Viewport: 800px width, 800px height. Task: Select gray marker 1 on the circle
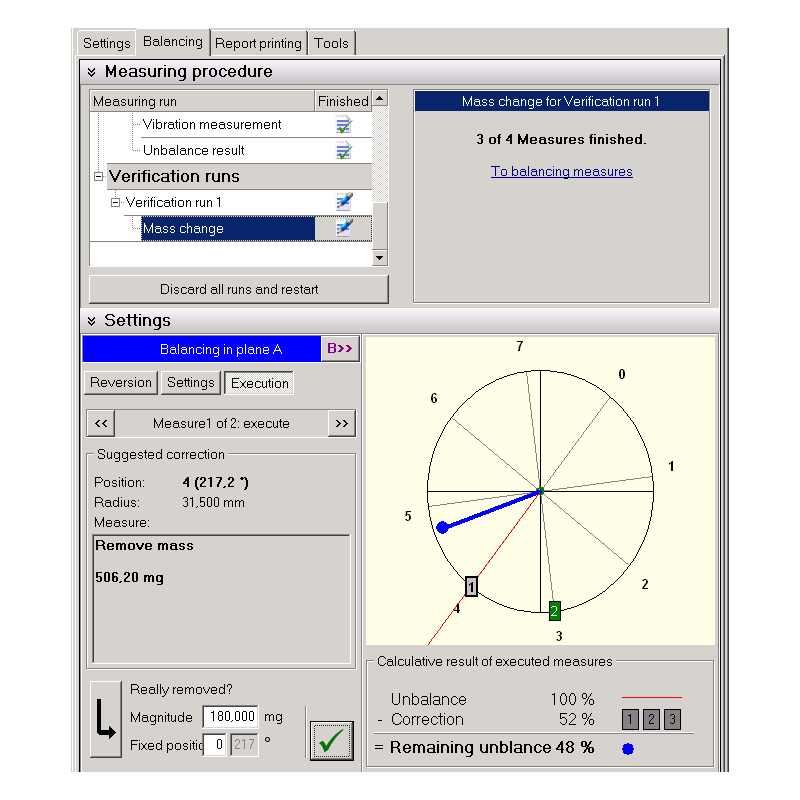[471, 587]
